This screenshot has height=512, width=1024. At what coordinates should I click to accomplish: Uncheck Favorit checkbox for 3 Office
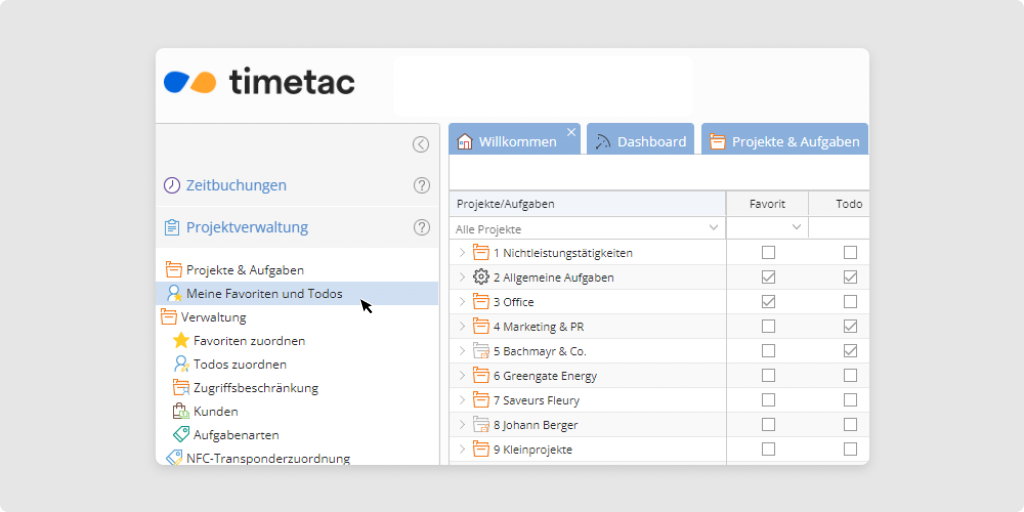pyautogui.click(x=768, y=302)
